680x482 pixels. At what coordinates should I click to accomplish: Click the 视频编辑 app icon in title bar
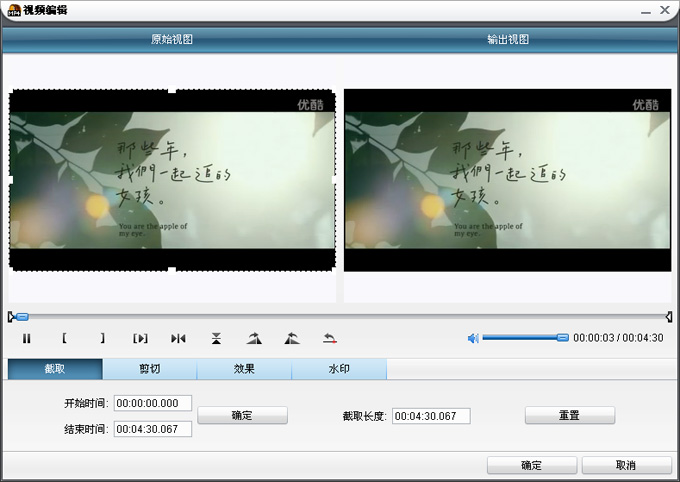[x=14, y=10]
